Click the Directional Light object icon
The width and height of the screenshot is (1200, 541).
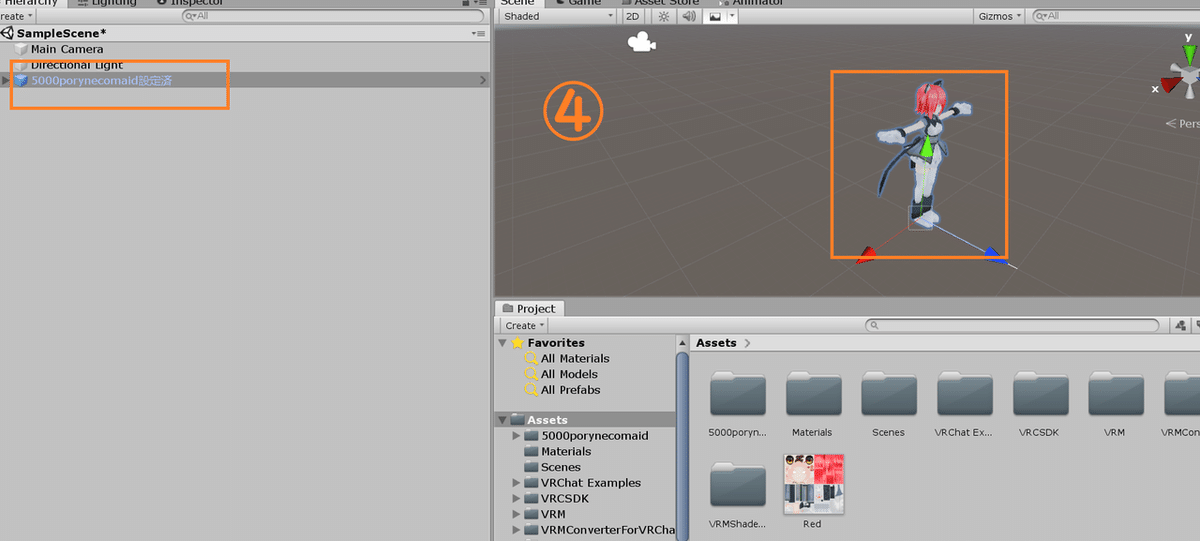[x=20, y=65]
